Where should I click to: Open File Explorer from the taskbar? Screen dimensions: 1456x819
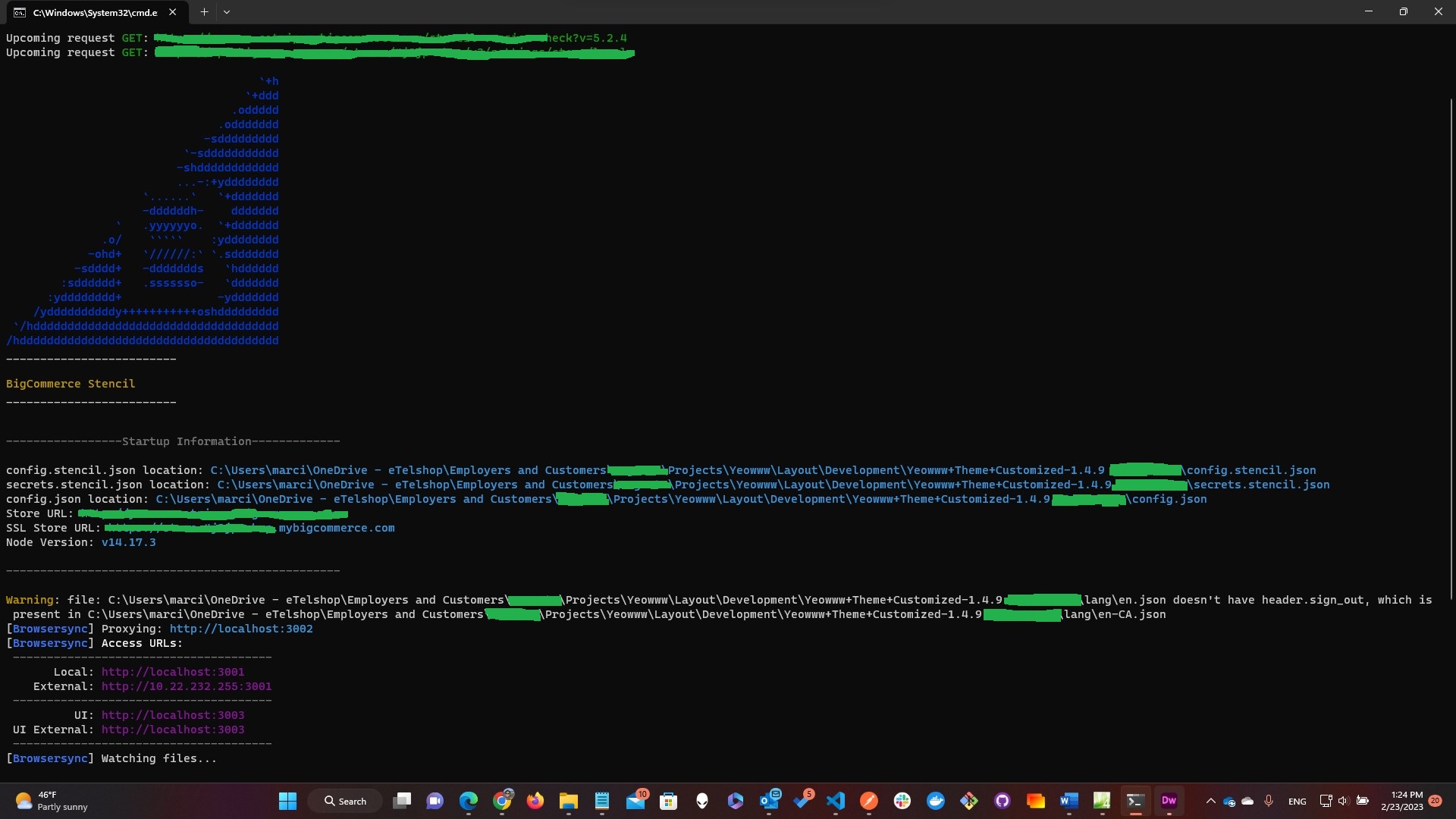569,801
